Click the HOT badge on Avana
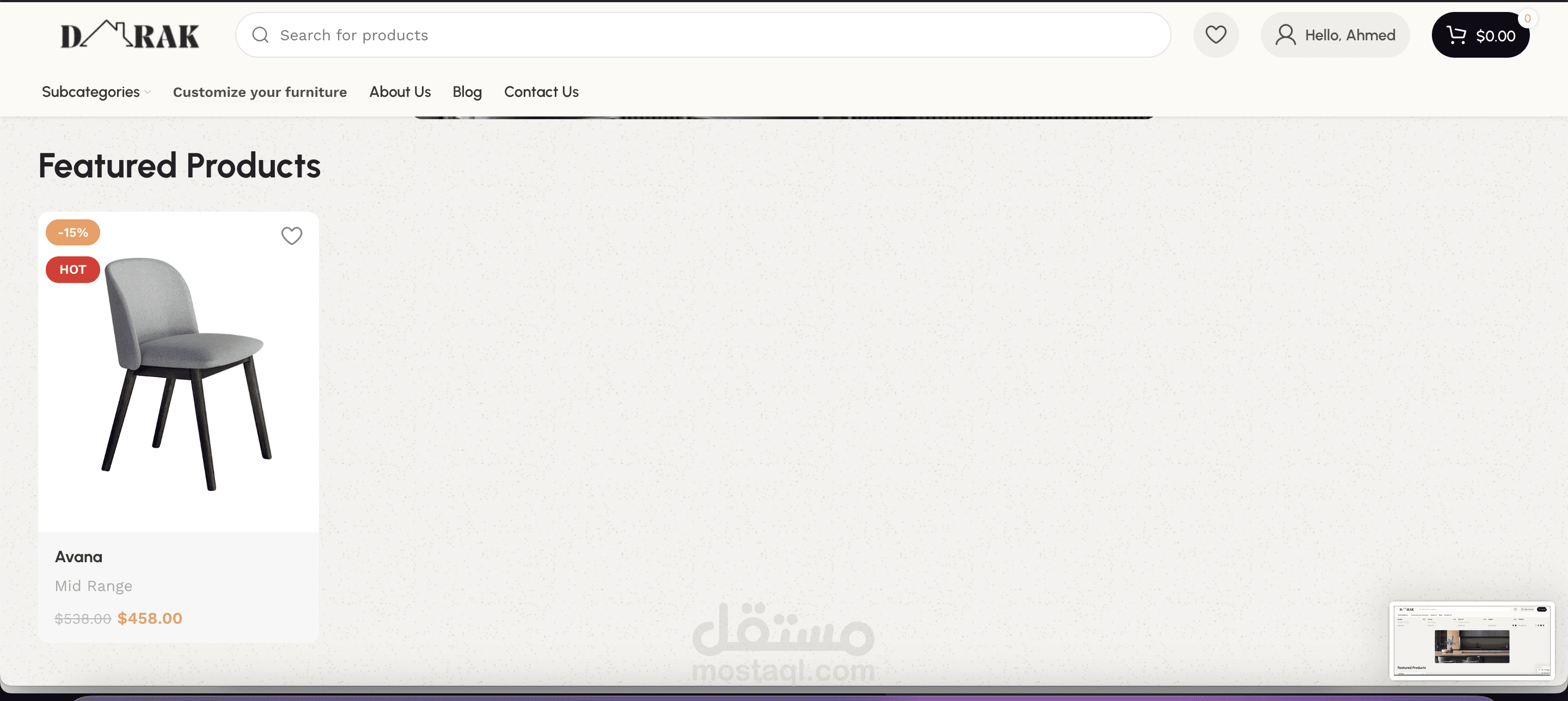The width and height of the screenshot is (1568, 701). (x=72, y=269)
